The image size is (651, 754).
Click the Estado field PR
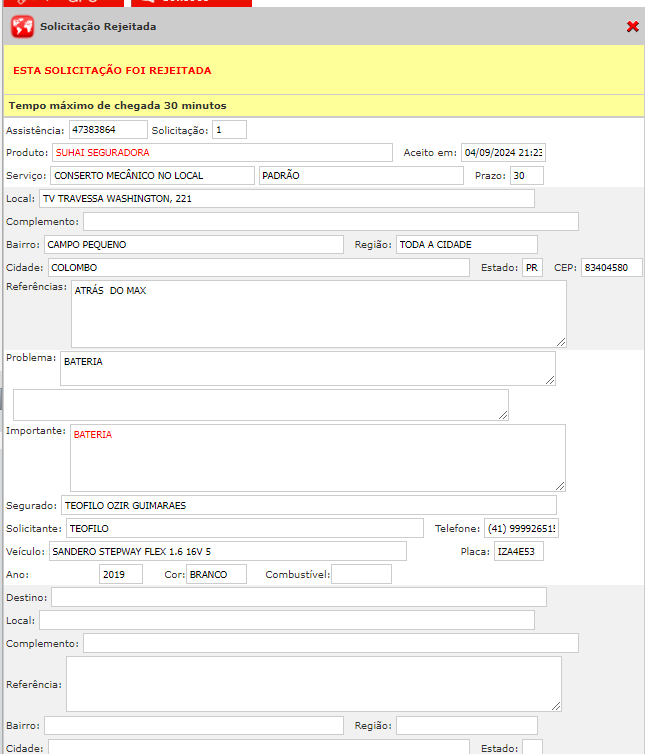[x=532, y=267]
